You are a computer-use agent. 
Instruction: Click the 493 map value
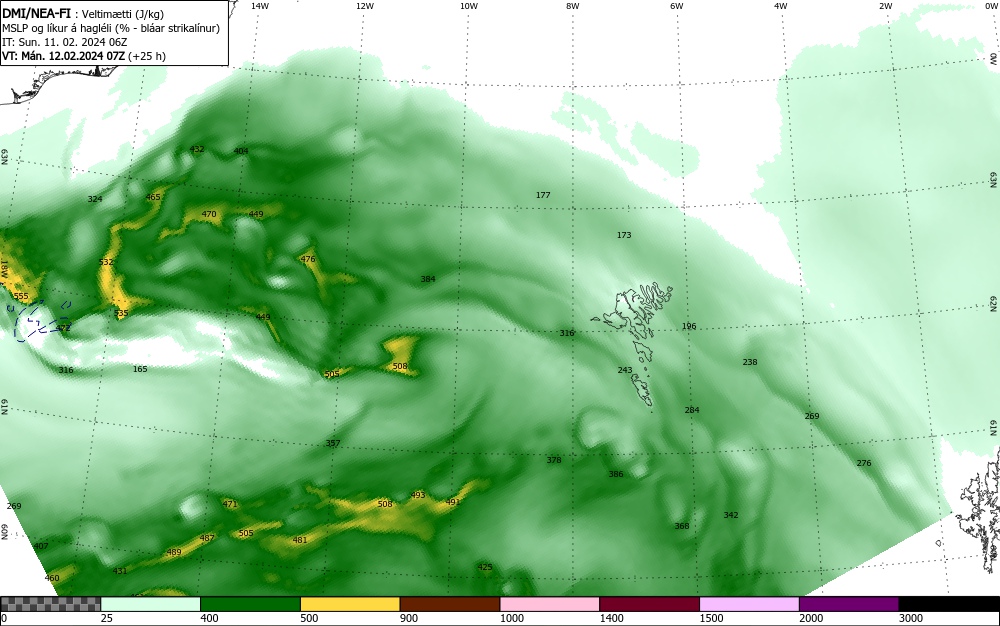(418, 495)
